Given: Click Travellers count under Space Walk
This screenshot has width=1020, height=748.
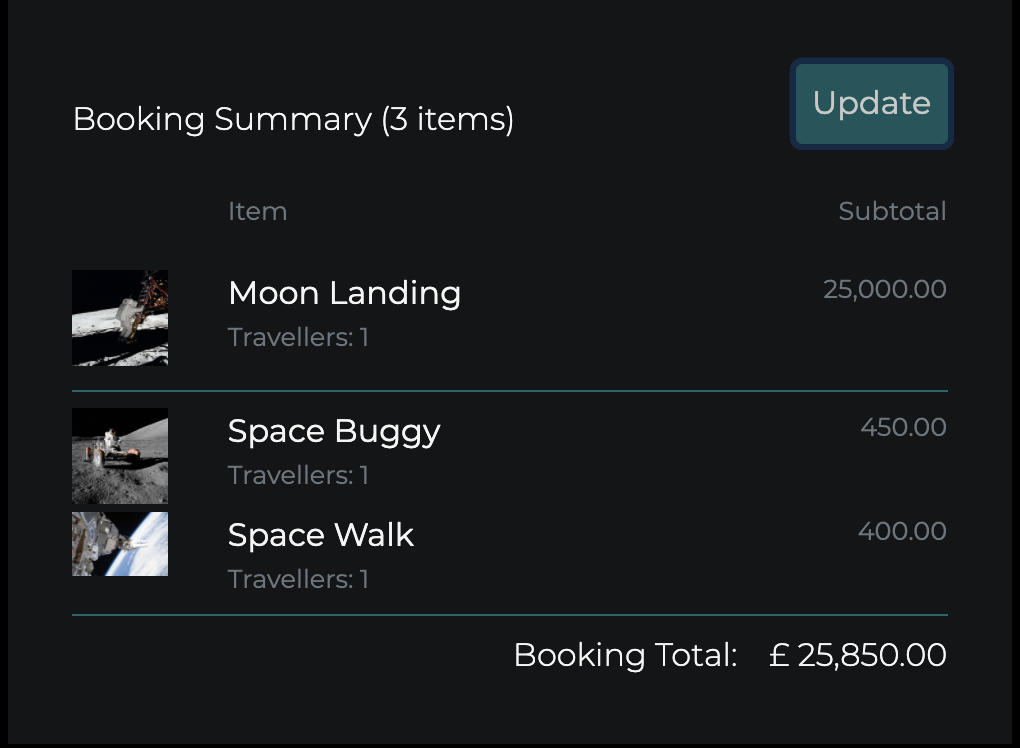Looking at the screenshot, I should [x=297, y=579].
